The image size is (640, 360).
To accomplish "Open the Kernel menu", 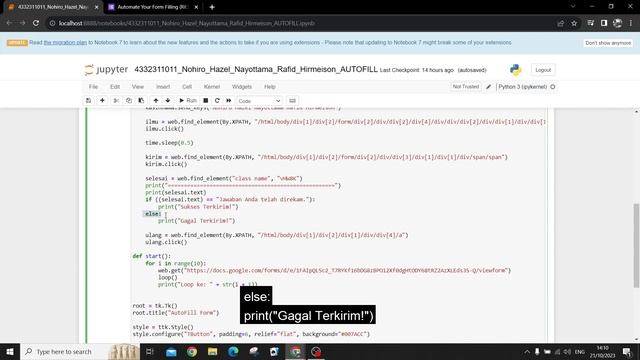I will click(x=212, y=87).
